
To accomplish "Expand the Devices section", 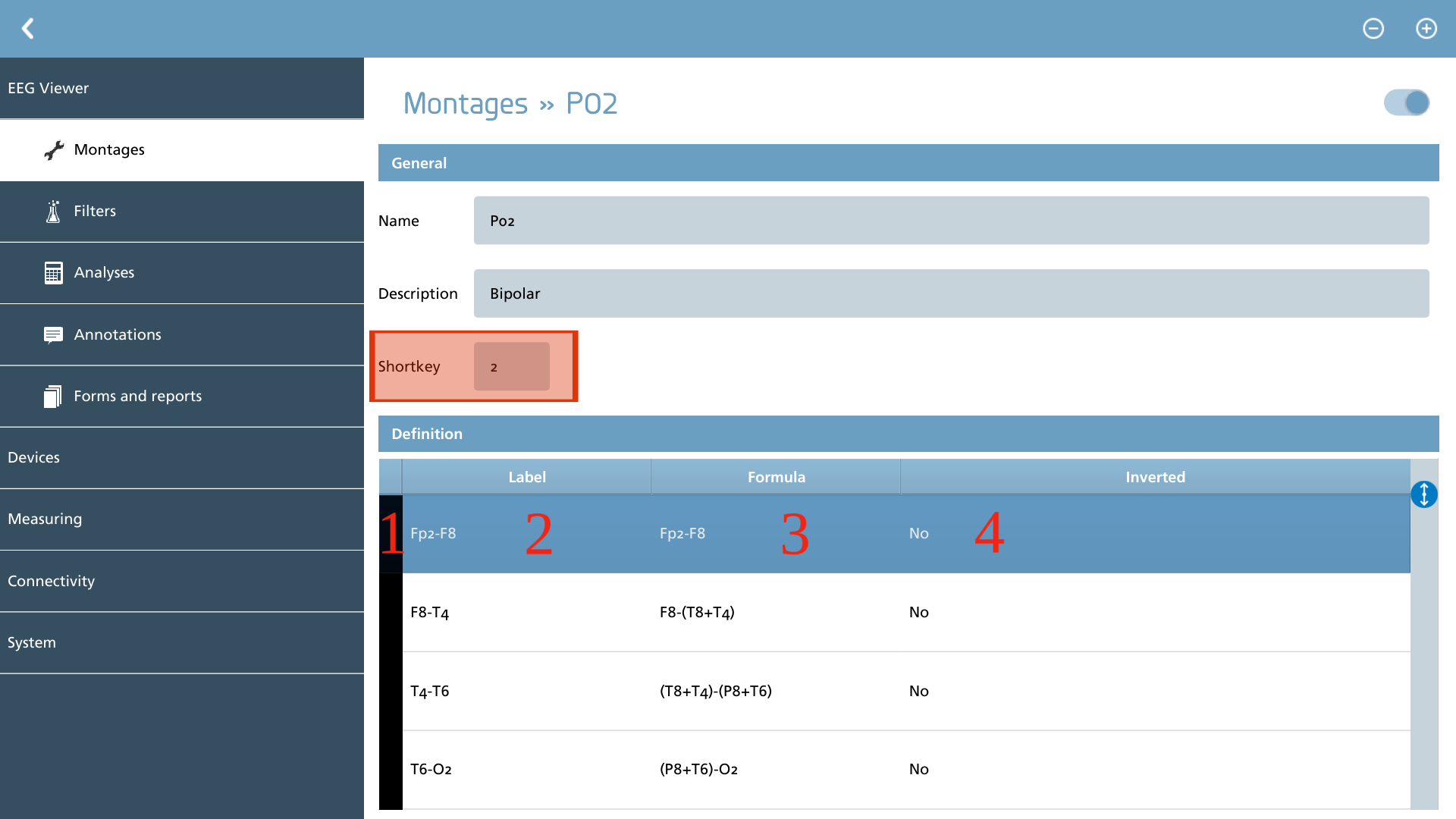I will coord(182,458).
